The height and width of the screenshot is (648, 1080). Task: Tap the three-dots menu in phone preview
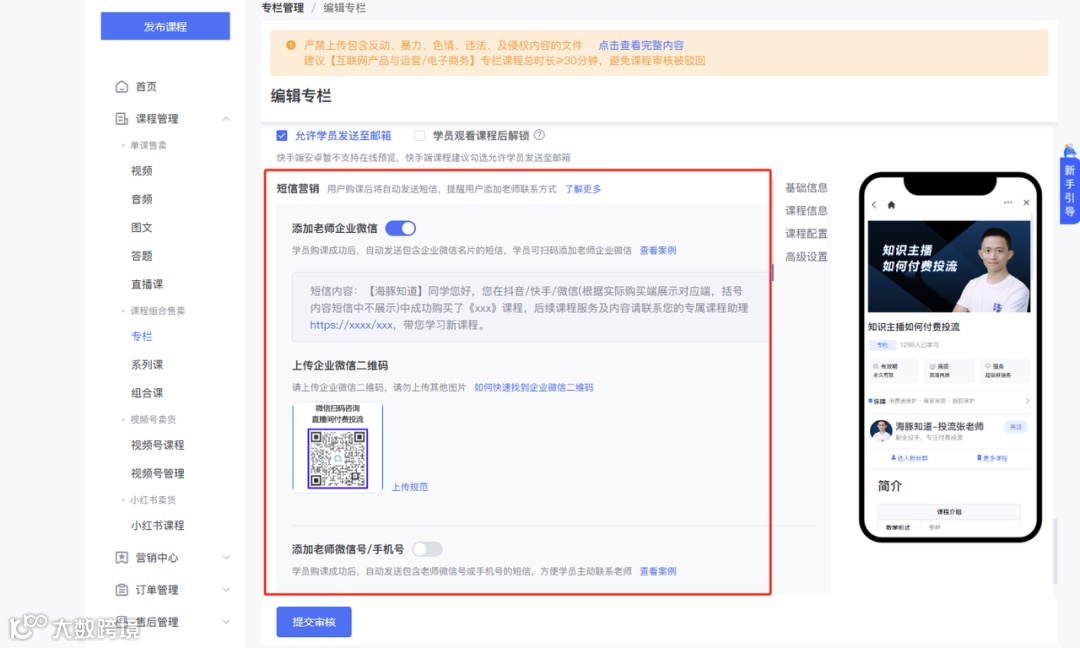pos(1008,202)
